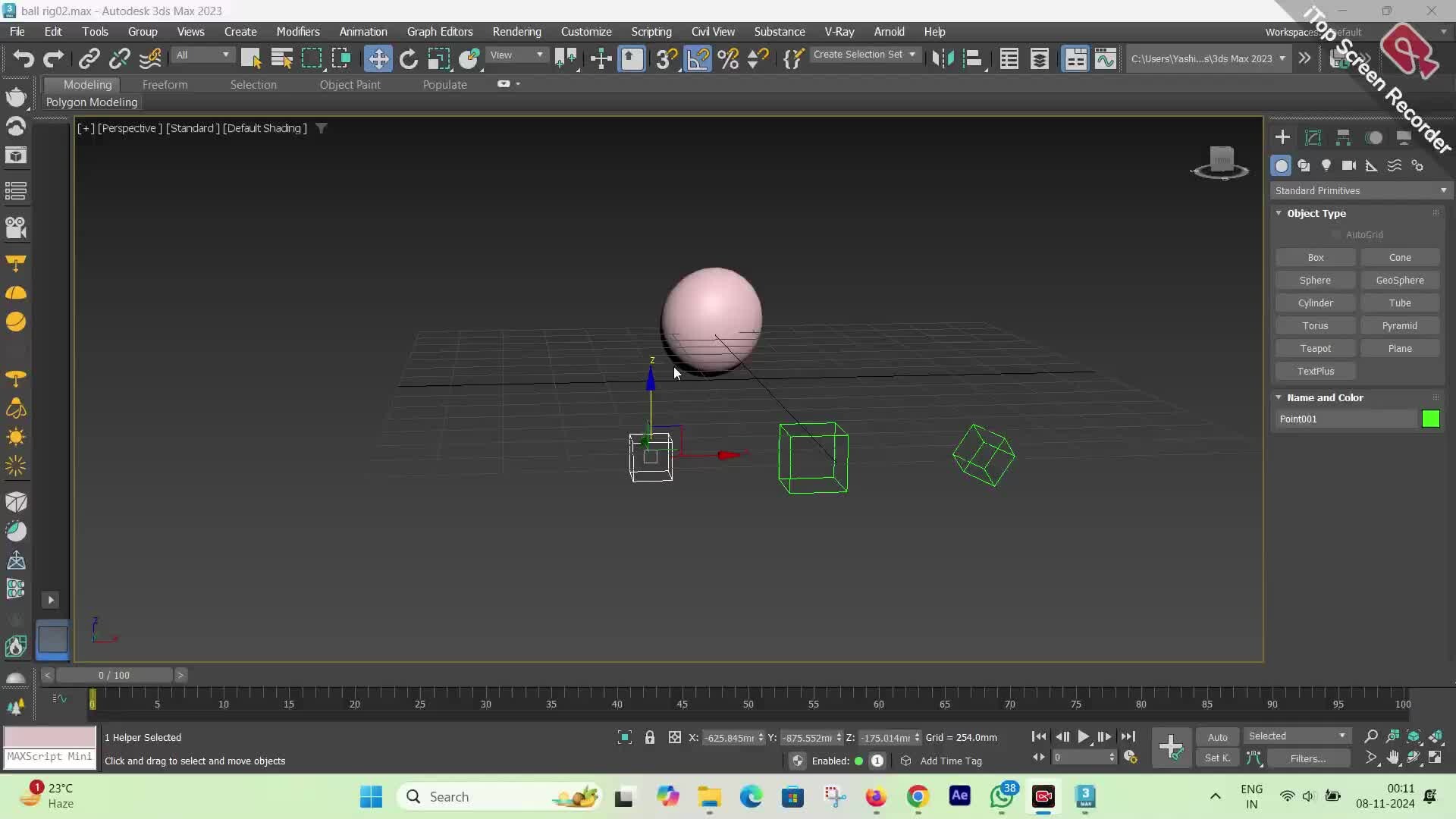Viewport: 1456px width, 819px height.
Task: Toggle the animation Enabled indicator
Action: (858, 761)
